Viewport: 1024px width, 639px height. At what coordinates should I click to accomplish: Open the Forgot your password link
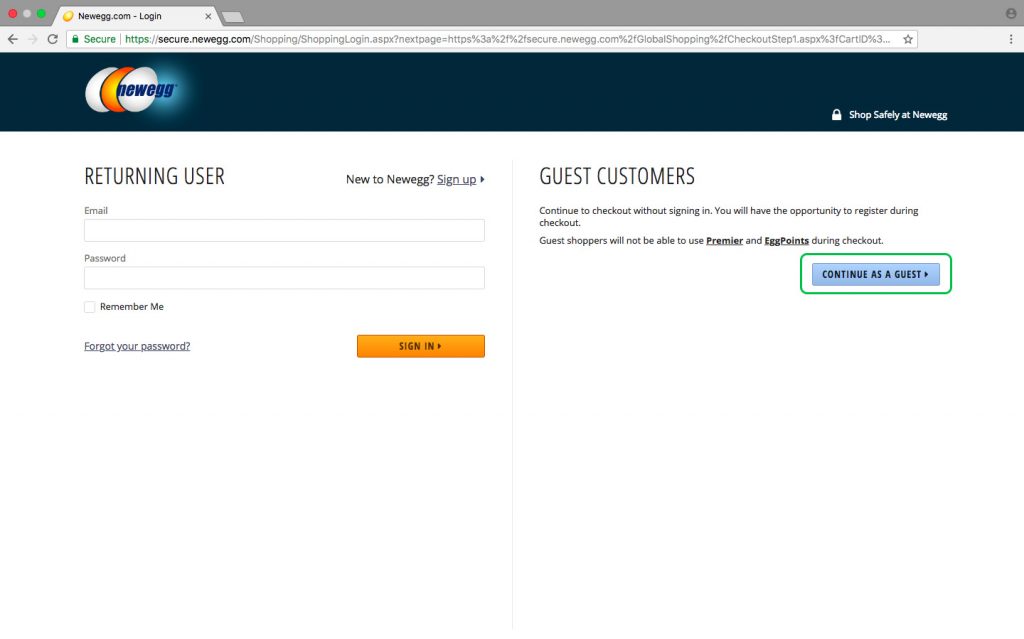click(x=136, y=346)
